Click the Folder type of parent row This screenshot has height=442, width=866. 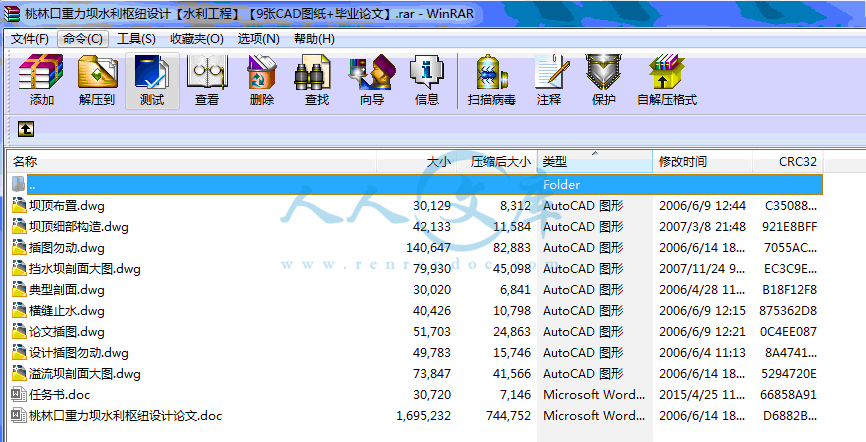[x=562, y=185]
